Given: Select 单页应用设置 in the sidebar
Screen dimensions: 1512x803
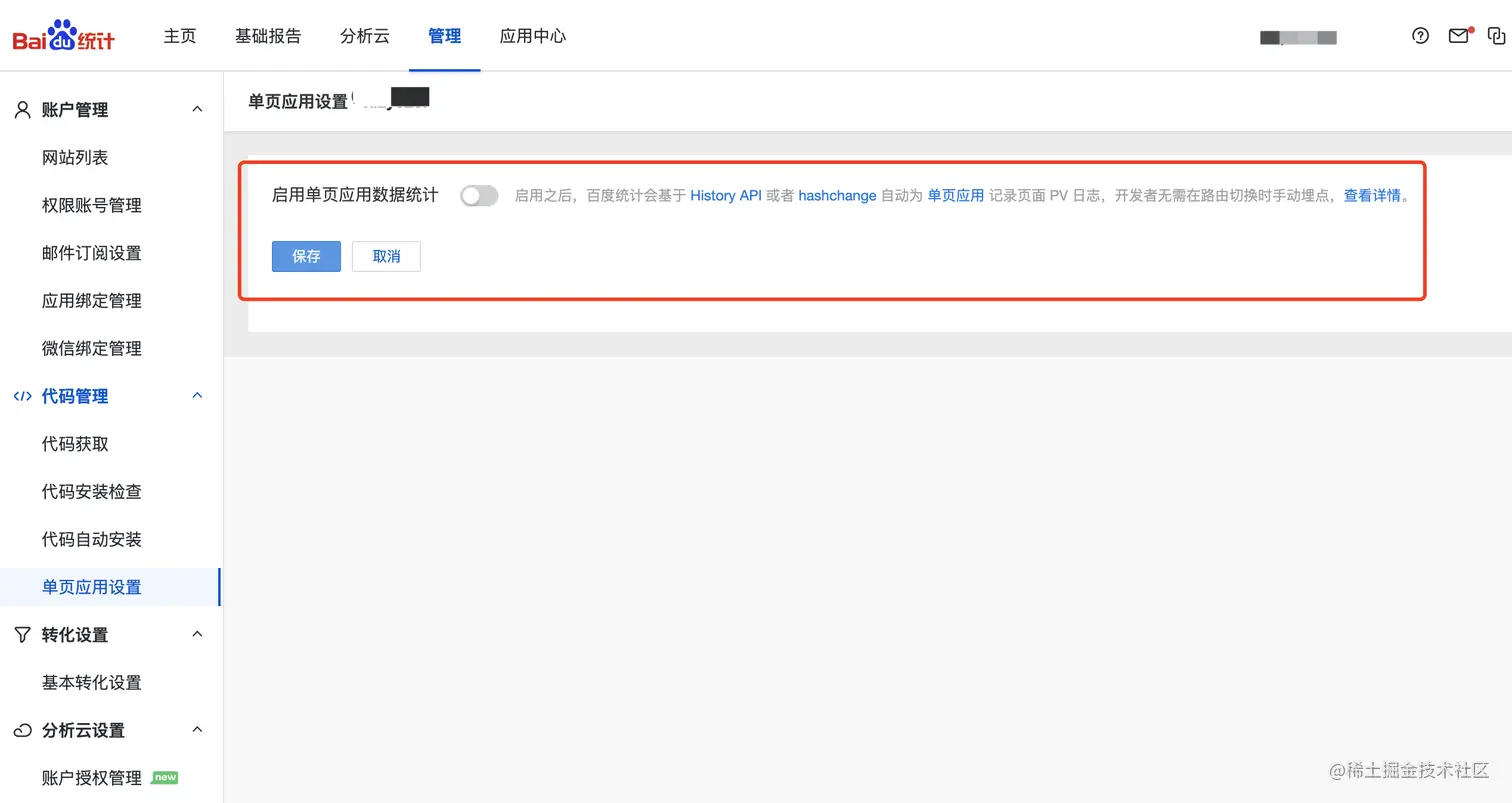Looking at the screenshot, I should coord(92,587).
